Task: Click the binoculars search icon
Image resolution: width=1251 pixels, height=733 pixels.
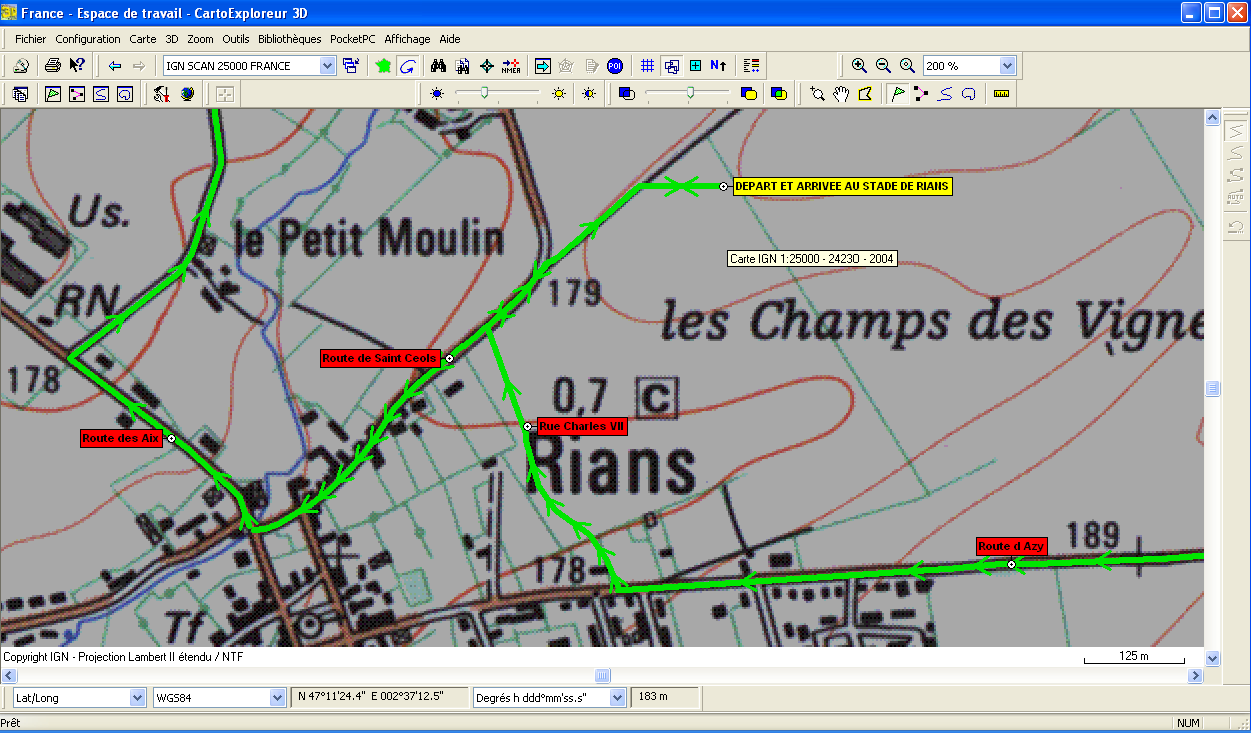Action: (438, 66)
